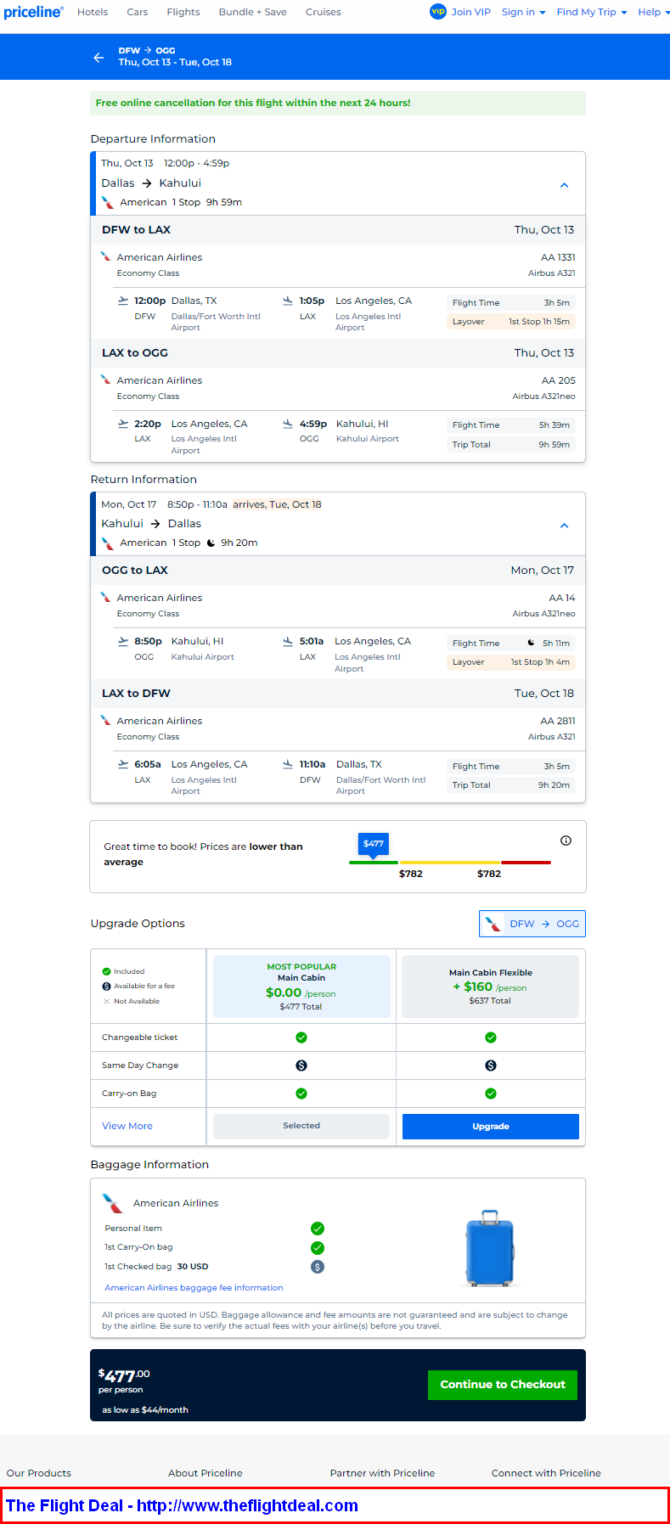Click Continue to Checkout
670x1524 pixels.
pyautogui.click(x=502, y=1385)
